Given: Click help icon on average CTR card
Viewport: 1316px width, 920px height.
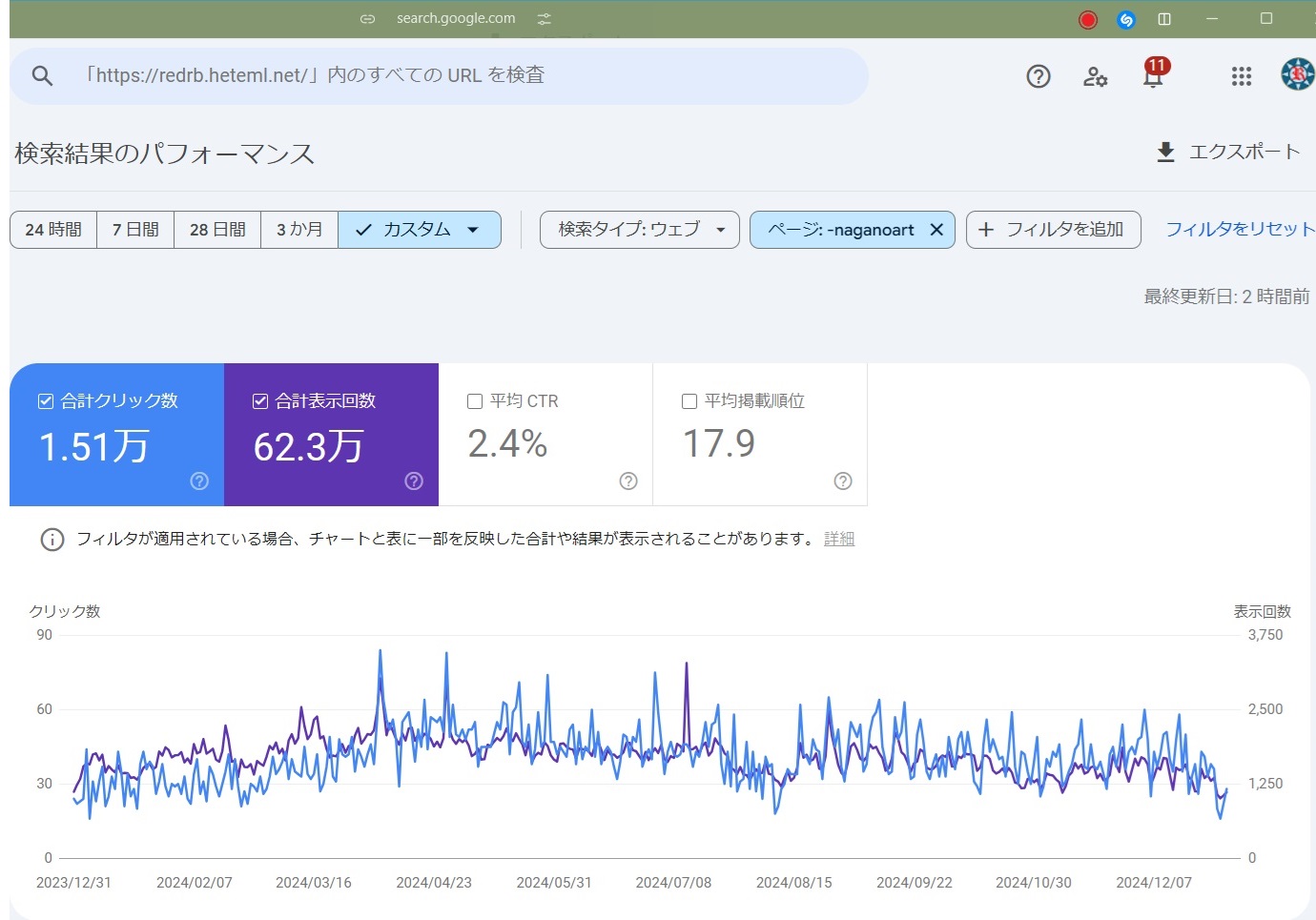Looking at the screenshot, I should [628, 481].
